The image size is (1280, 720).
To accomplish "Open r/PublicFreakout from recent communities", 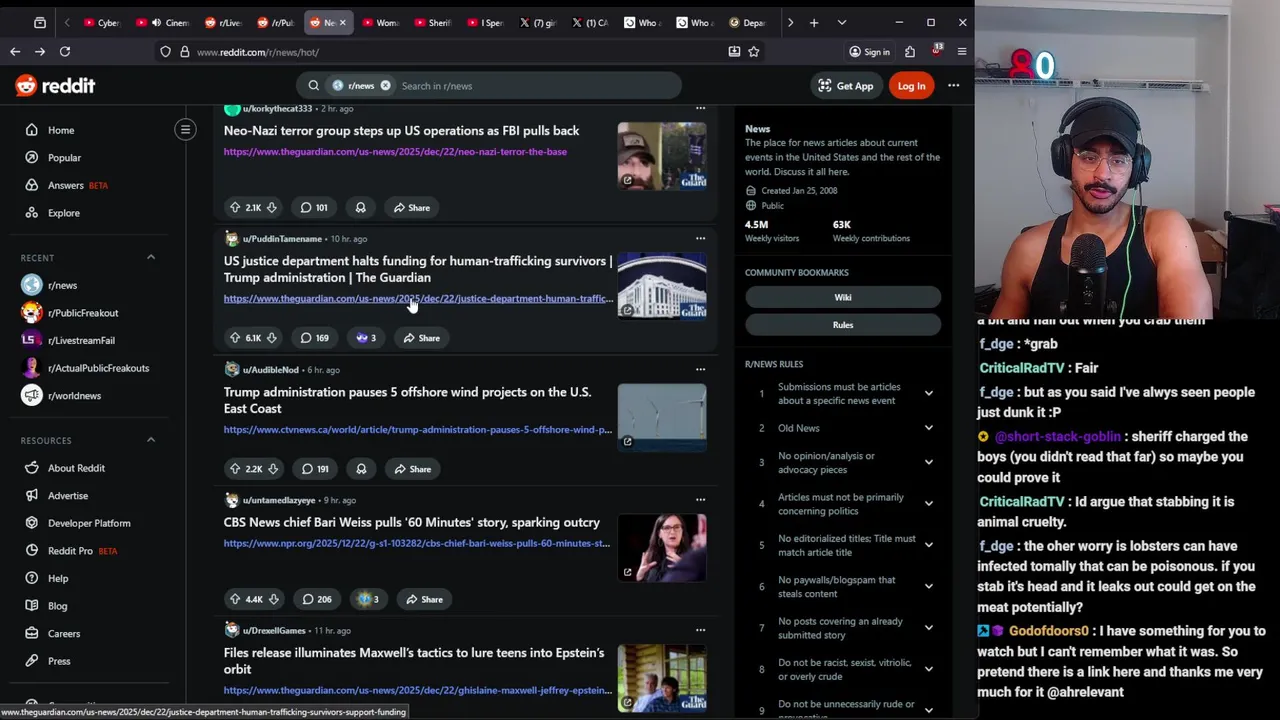I will click(x=83, y=313).
